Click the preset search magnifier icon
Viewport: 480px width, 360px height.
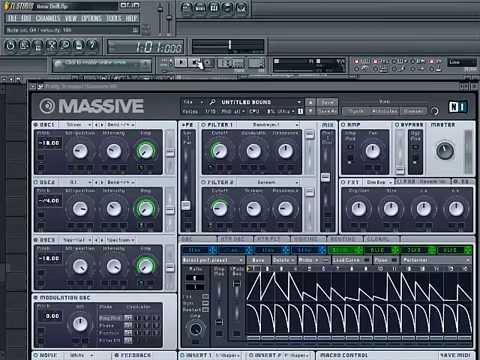(x=212, y=102)
